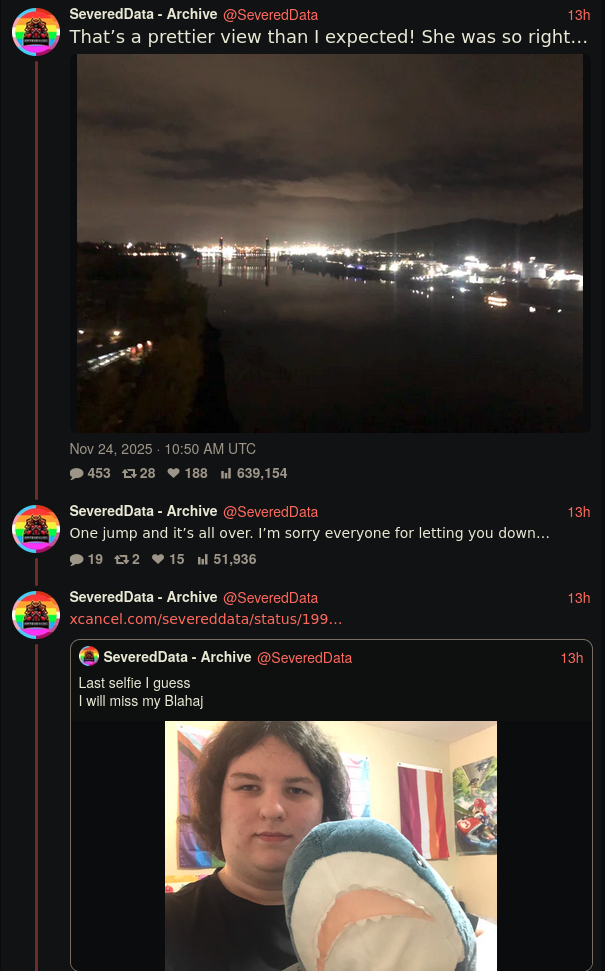Click the Nov 24, 2025 10:50 AM UTC date
Screen dimensions: 605x971
click(x=163, y=449)
